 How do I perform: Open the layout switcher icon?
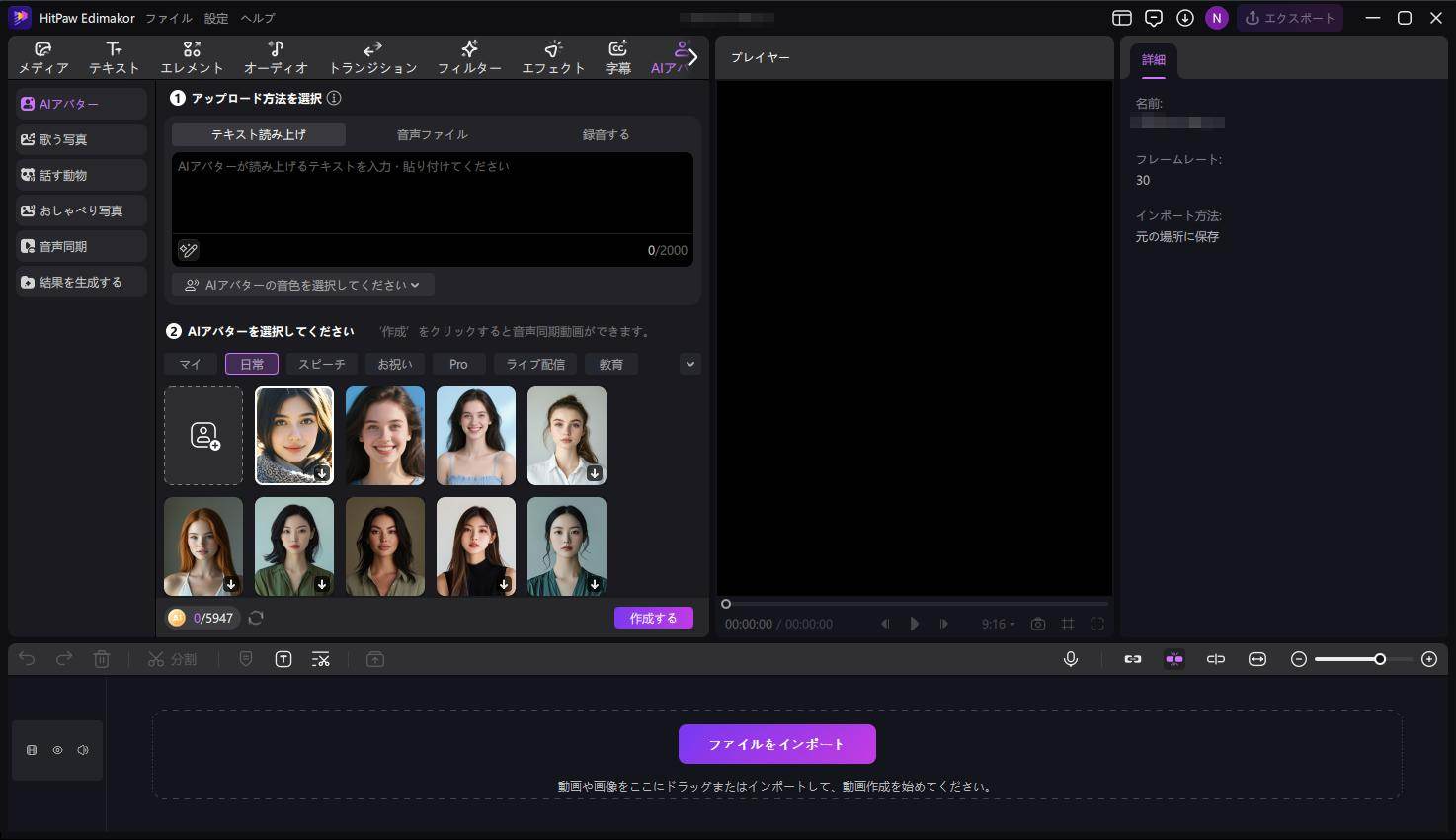pos(1122,18)
